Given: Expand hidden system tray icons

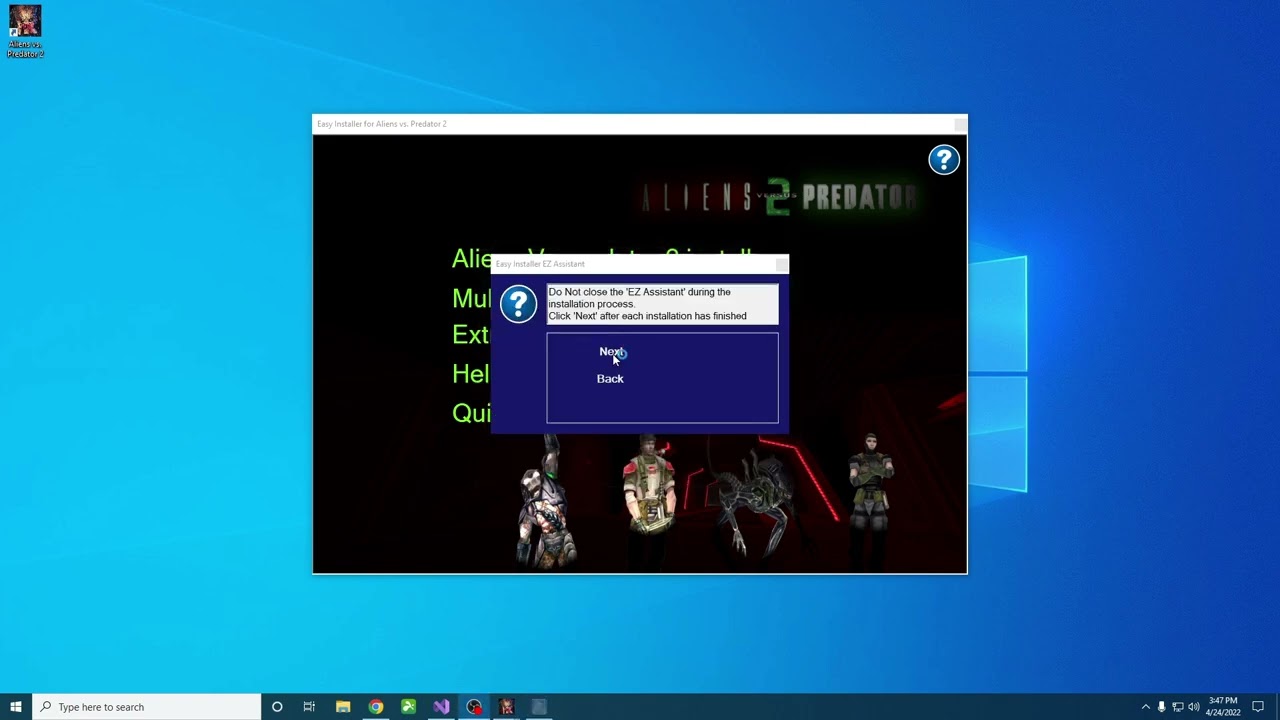Looking at the screenshot, I should (x=1146, y=707).
